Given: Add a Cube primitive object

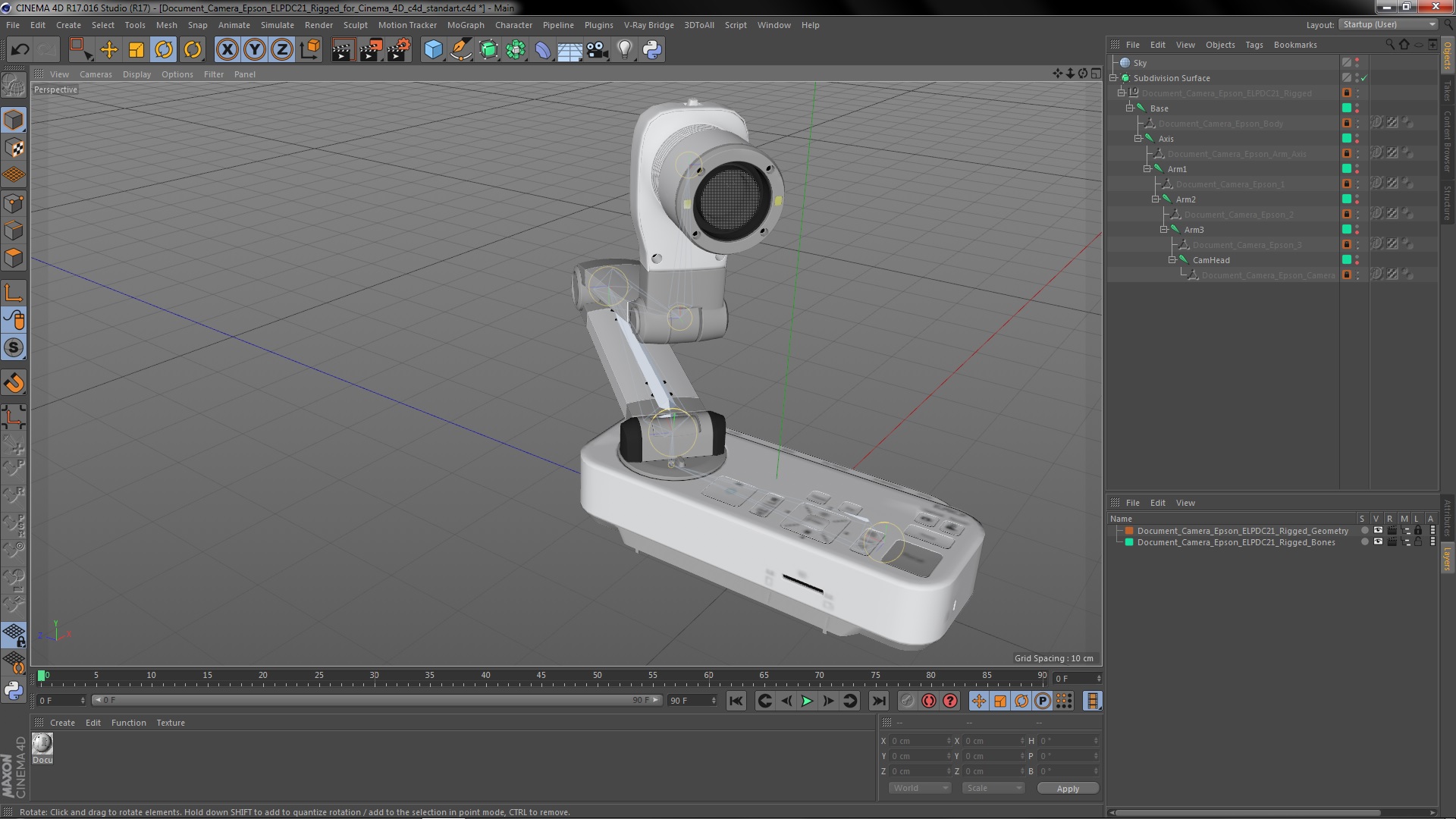Looking at the screenshot, I should click(433, 50).
